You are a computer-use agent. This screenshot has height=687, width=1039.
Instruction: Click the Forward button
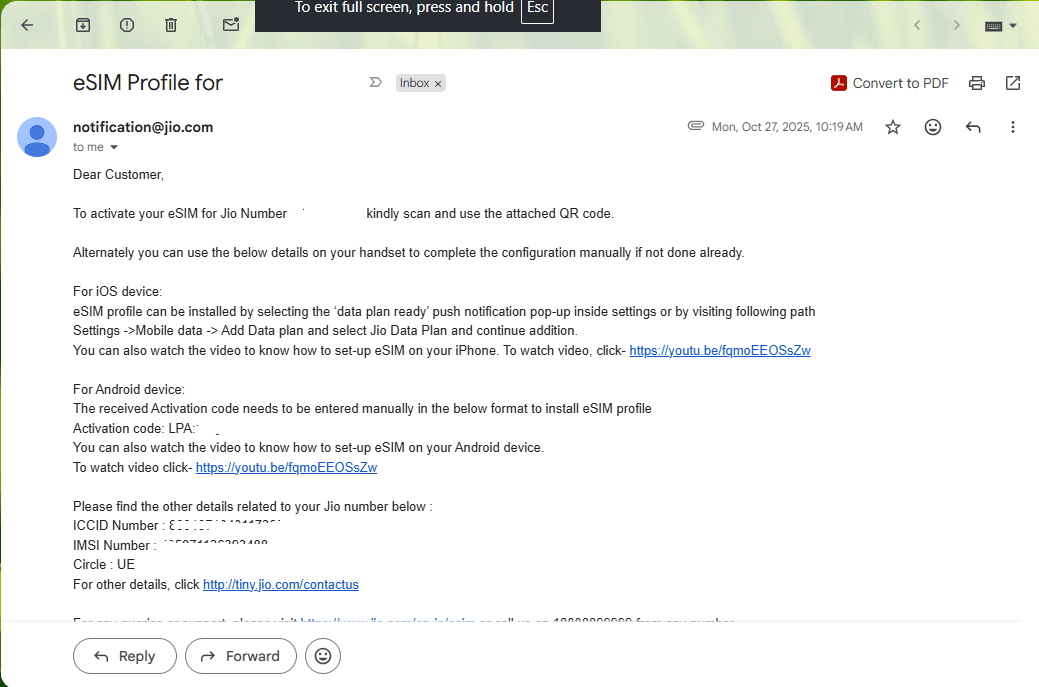241,656
